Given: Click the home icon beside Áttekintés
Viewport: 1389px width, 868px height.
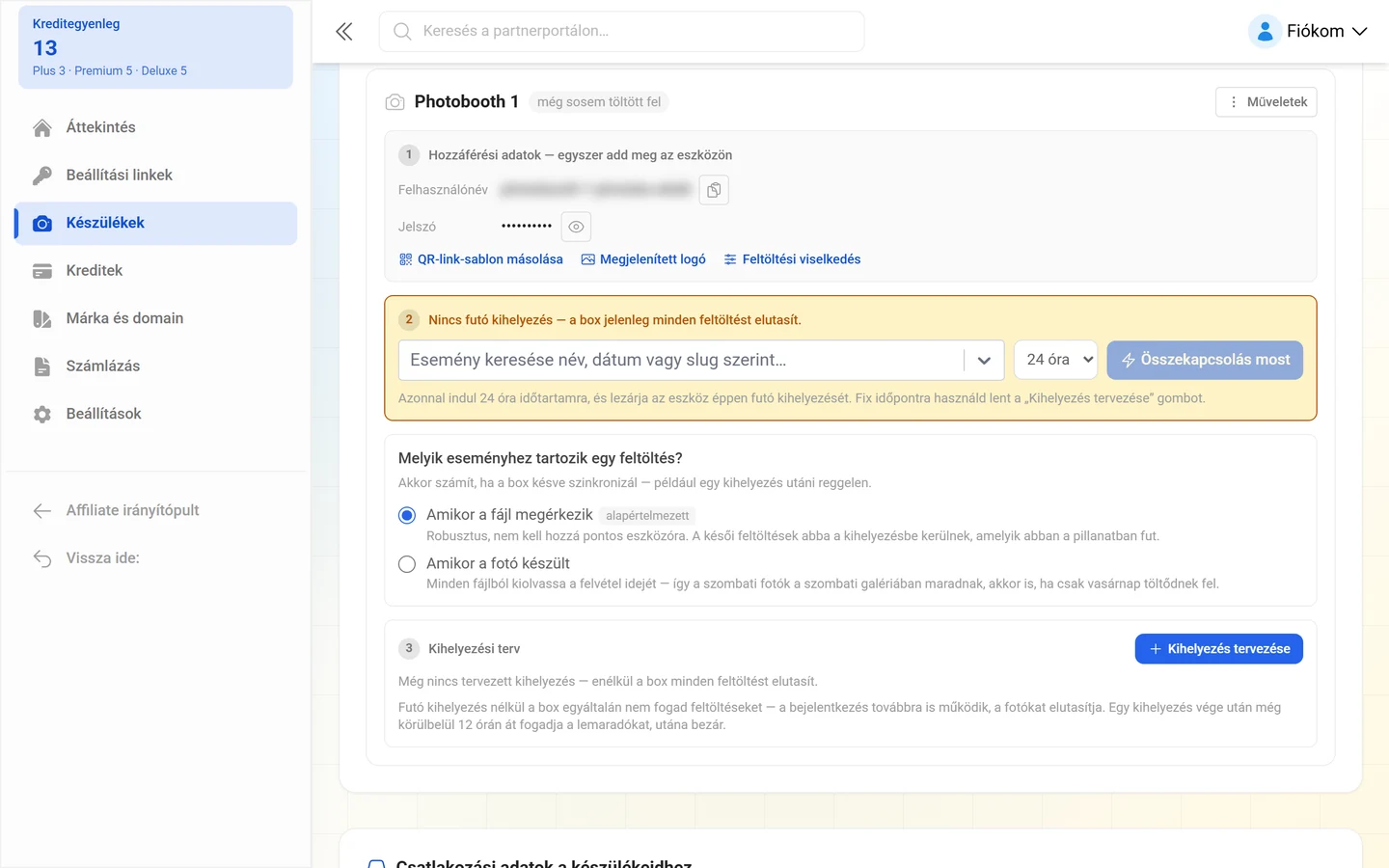Looking at the screenshot, I should (x=42, y=127).
